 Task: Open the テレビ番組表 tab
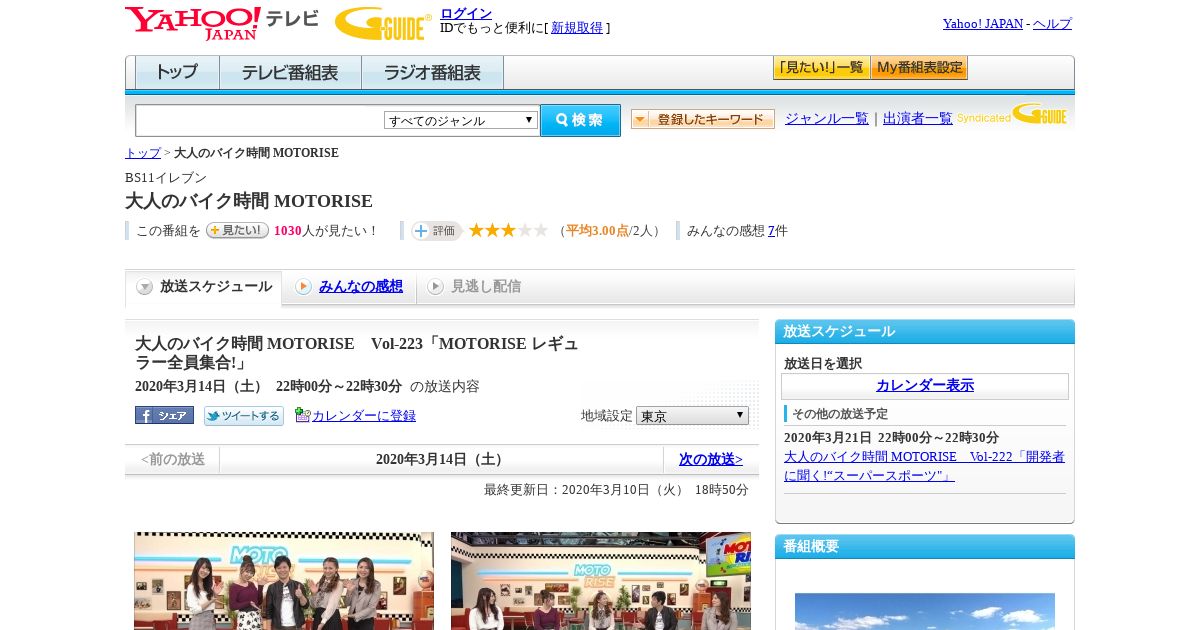click(x=290, y=72)
